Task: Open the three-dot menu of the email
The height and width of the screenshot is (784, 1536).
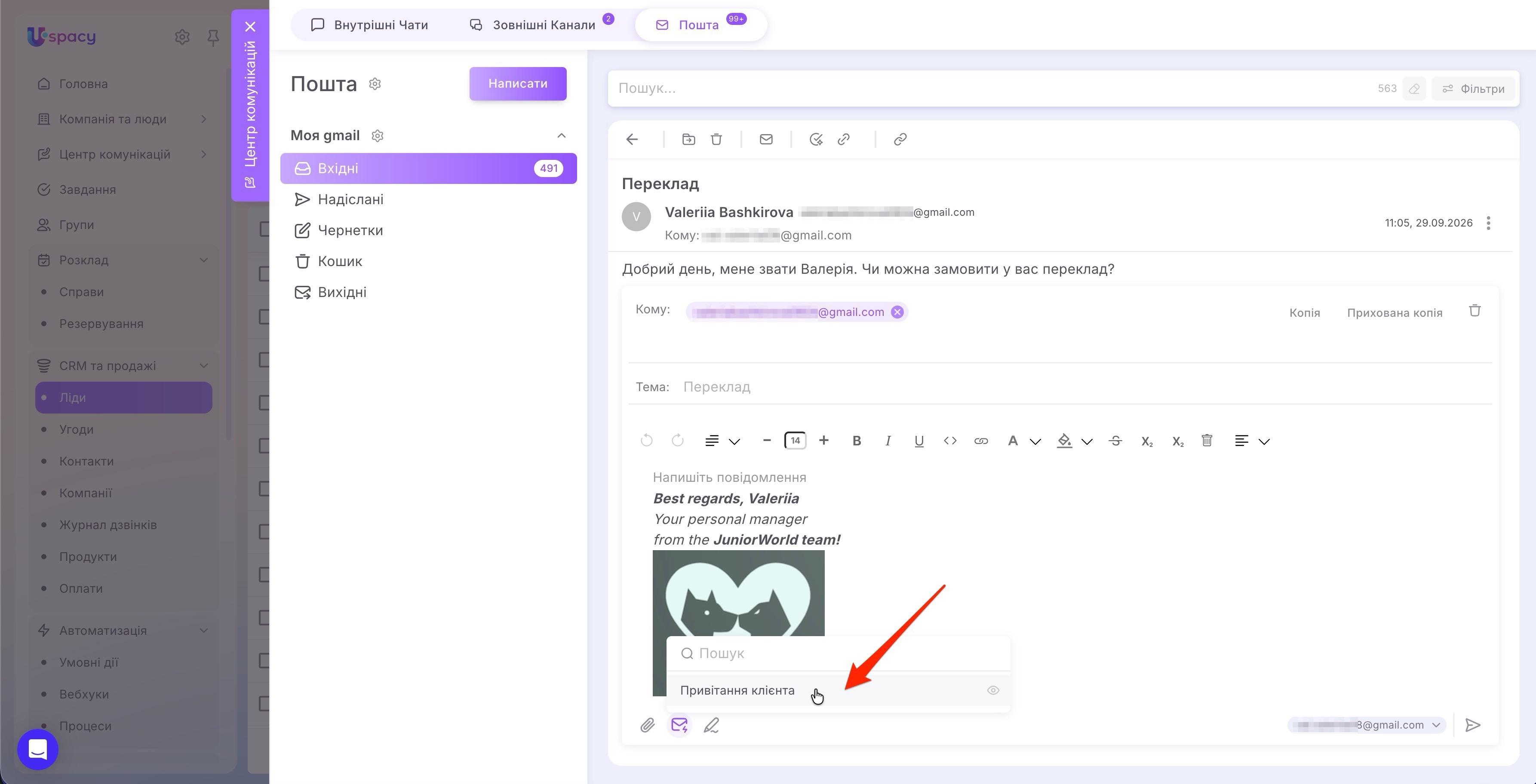Action: coord(1489,223)
